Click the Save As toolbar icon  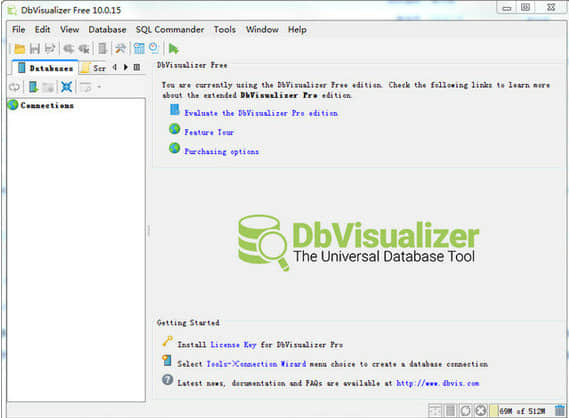50,49
